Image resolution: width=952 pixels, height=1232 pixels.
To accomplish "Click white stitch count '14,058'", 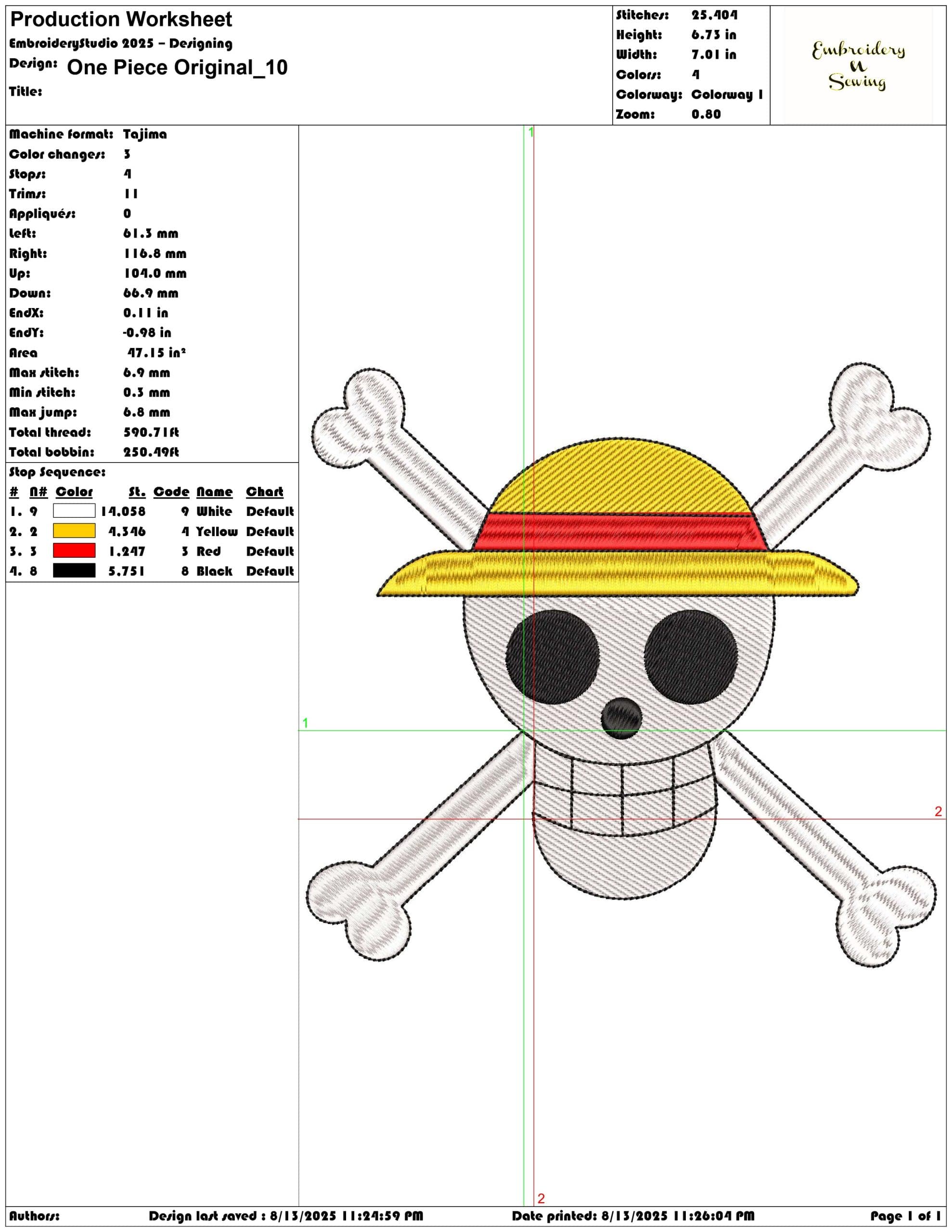I will coord(123,512).
